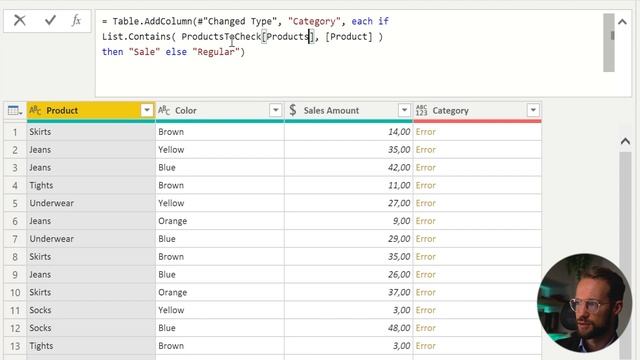Click the fx function icon
The height and width of the screenshot is (360, 640).
(76, 20)
